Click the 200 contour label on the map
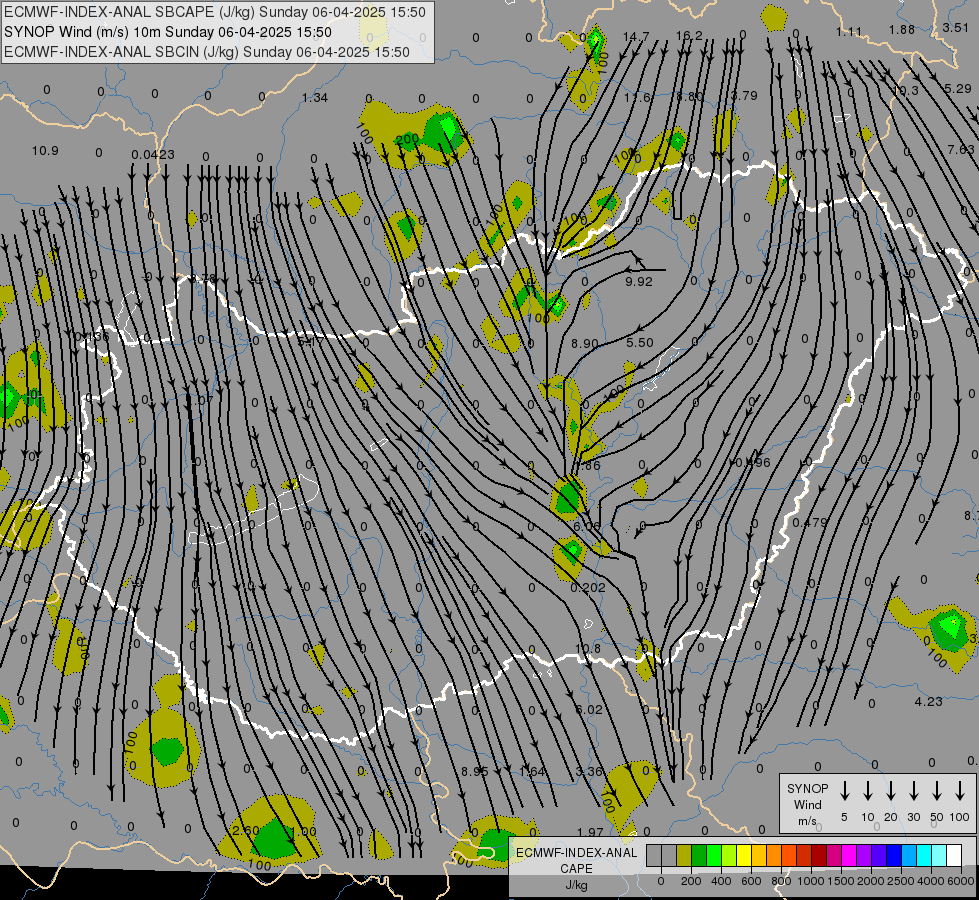The image size is (979, 900). click(x=407, y=139)
